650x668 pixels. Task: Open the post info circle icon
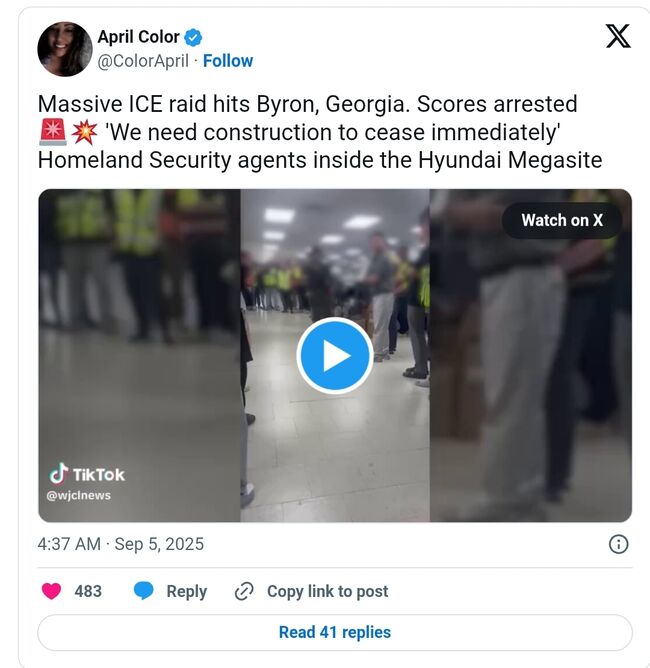[x=618, y=544]
